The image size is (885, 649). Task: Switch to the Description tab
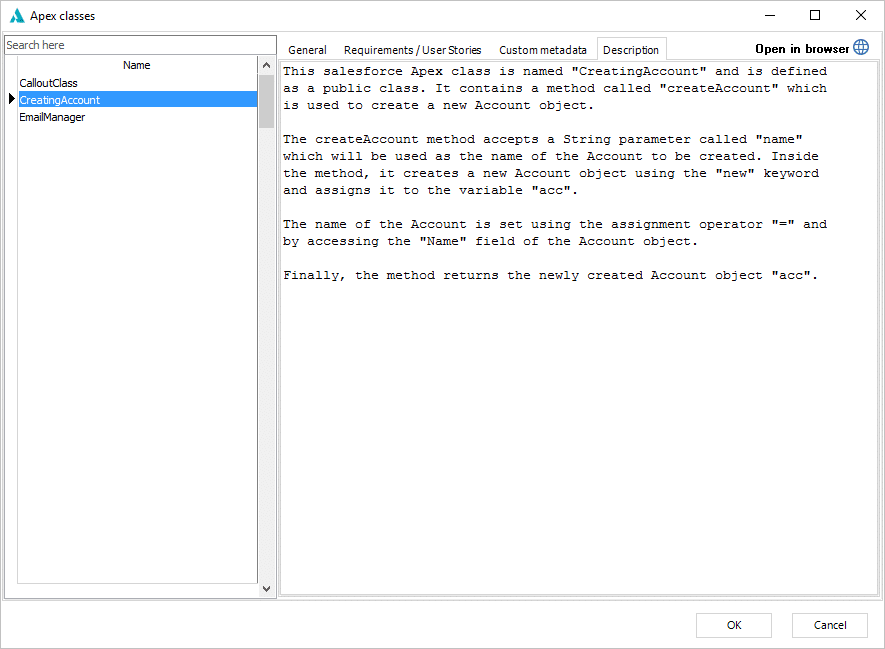[x=631, y=48]
